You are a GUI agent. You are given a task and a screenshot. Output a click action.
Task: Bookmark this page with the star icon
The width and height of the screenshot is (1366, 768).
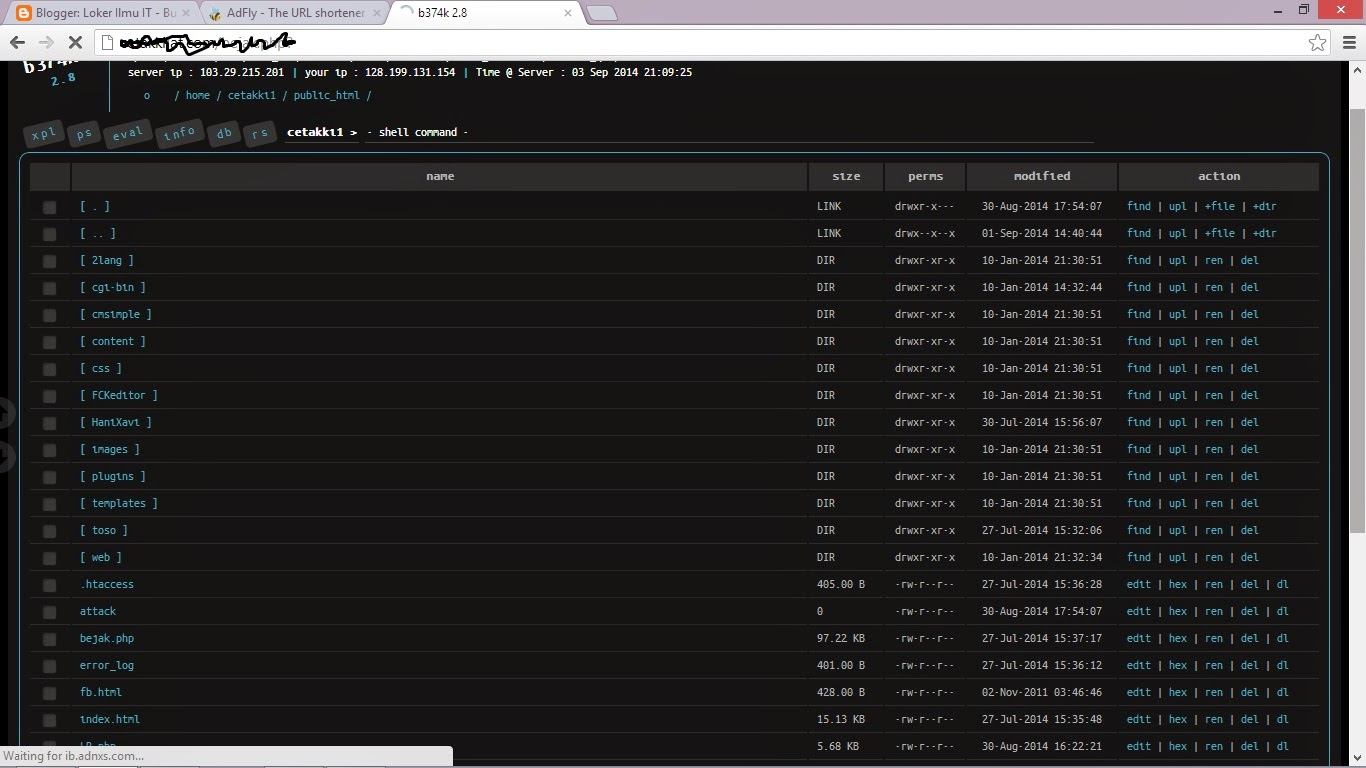coord(1318,43)
